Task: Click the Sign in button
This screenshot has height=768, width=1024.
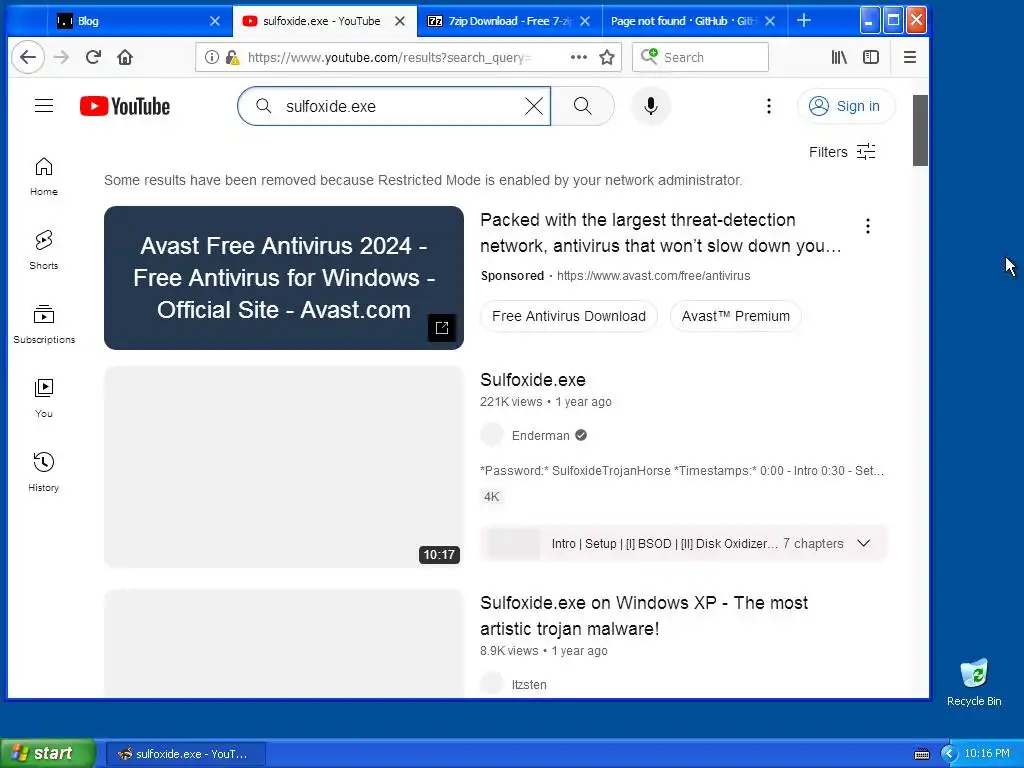Action: click(x=846, y=106)
